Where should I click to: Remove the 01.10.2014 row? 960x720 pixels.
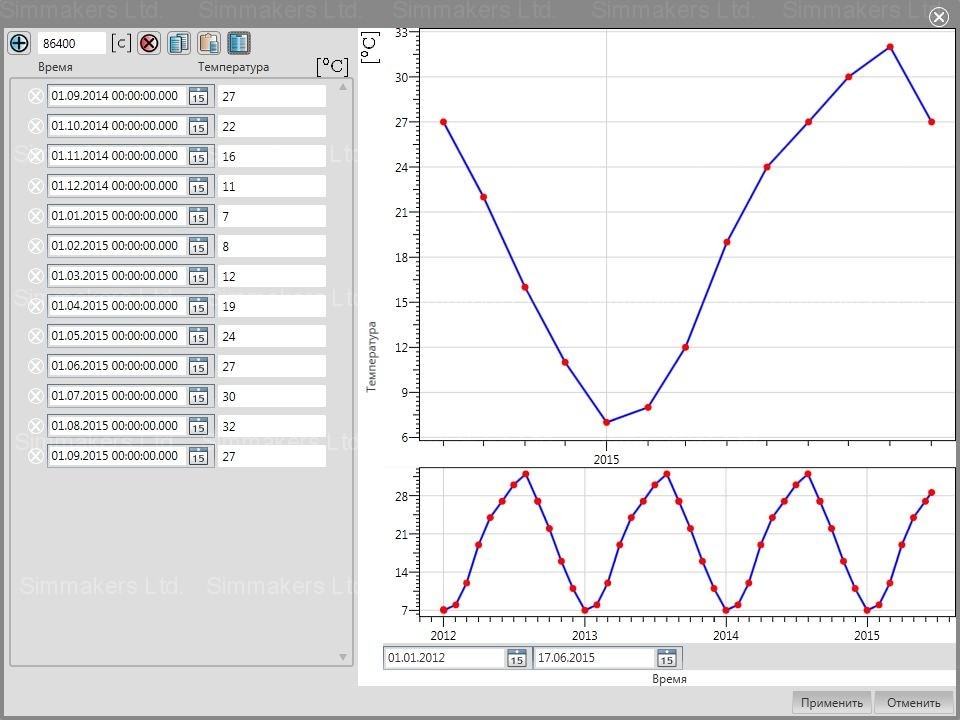click(x=36, y=126)
